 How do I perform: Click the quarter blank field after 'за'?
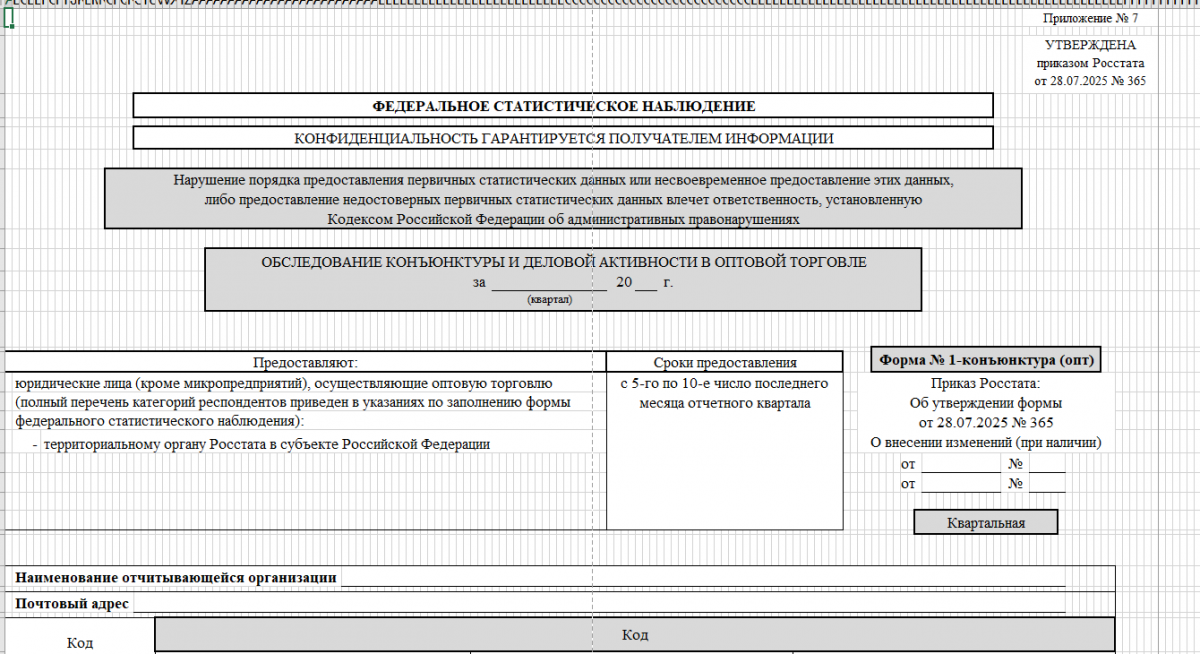pos(548,283)
